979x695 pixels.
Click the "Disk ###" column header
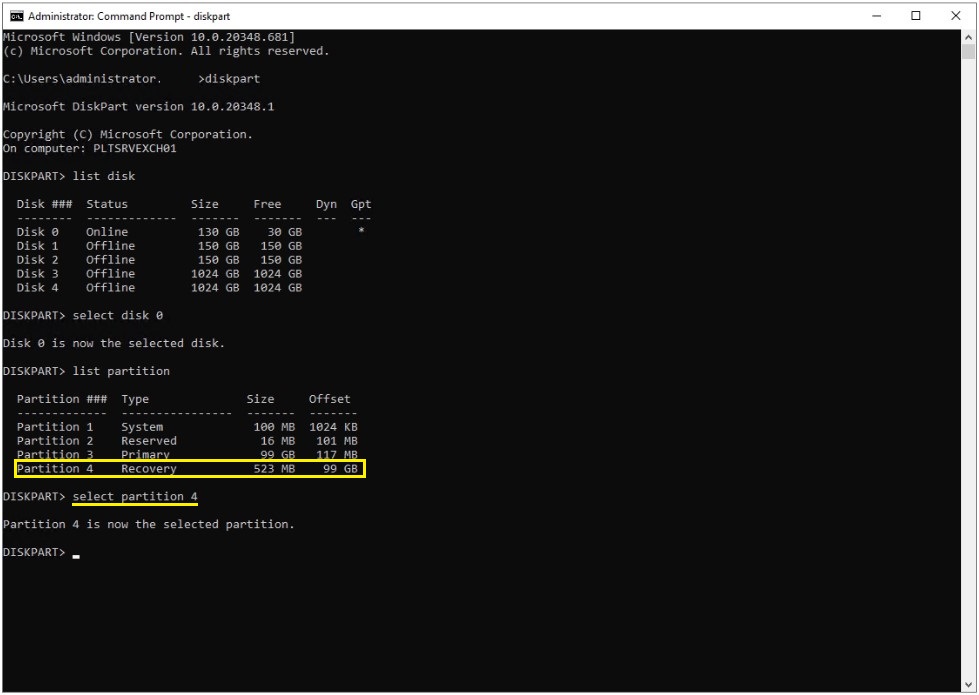point(44,204)
